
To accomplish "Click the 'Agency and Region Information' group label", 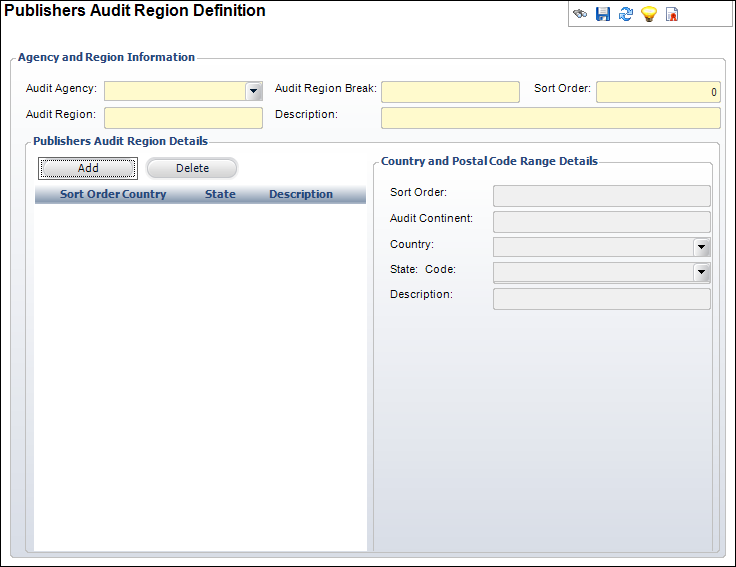I will coord(107,57).
